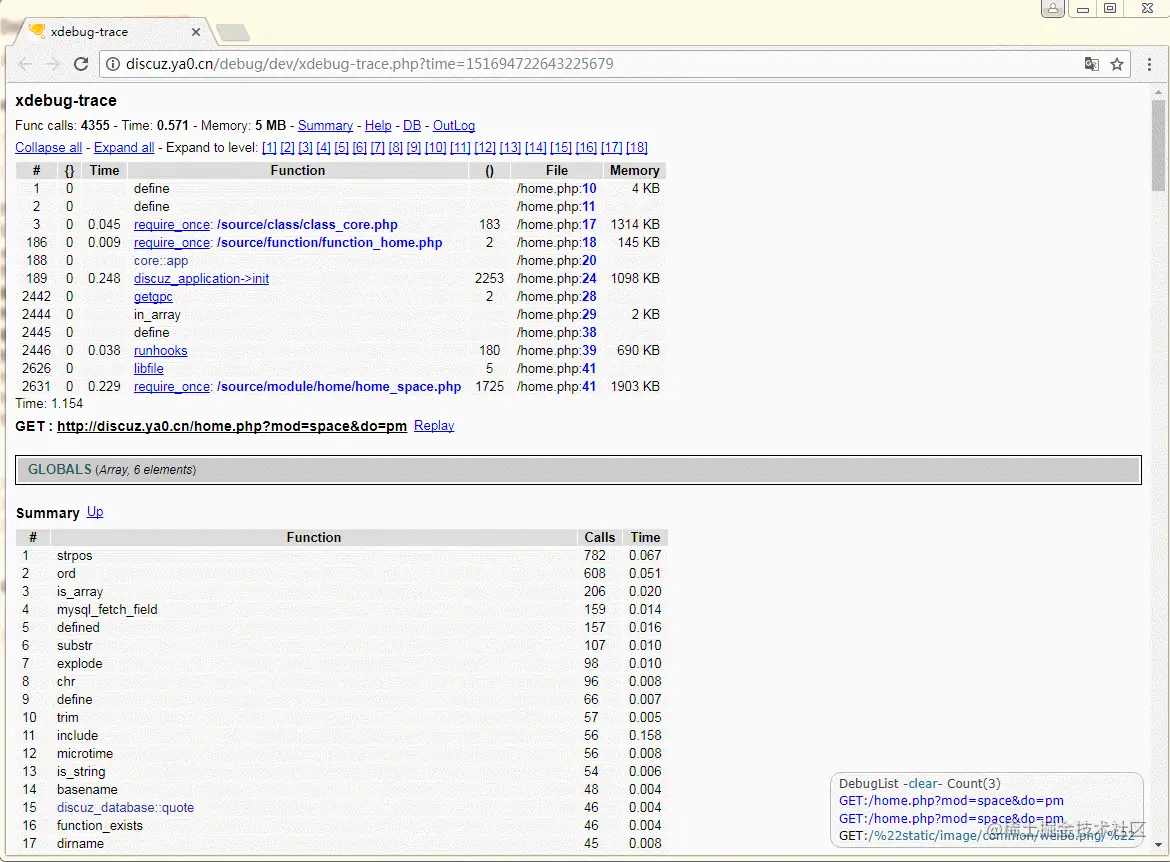Open the discuz_database::quote summary entry
This screenshot has height=862, width=1170.
point(125,808)
